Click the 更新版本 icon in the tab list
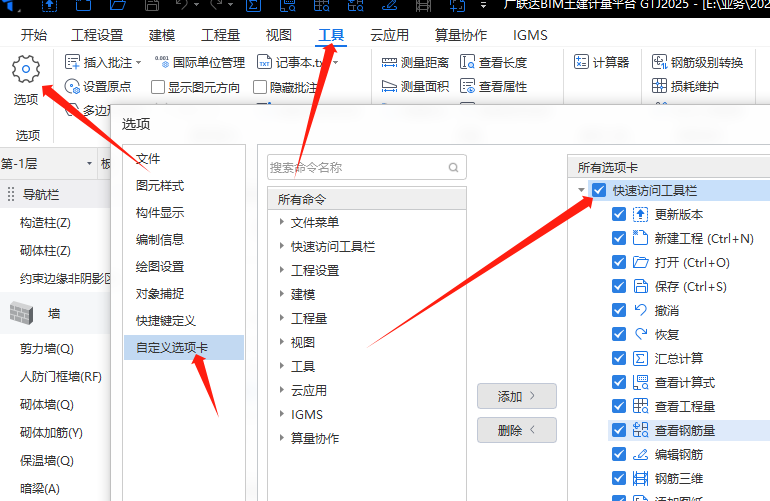The height and width of the screenshot is (501, 770). coord(640,215)
